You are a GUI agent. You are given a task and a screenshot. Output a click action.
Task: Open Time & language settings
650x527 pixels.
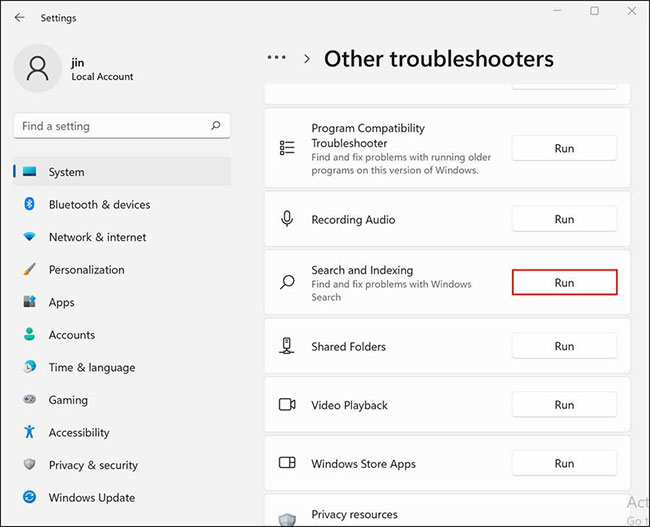122,367
